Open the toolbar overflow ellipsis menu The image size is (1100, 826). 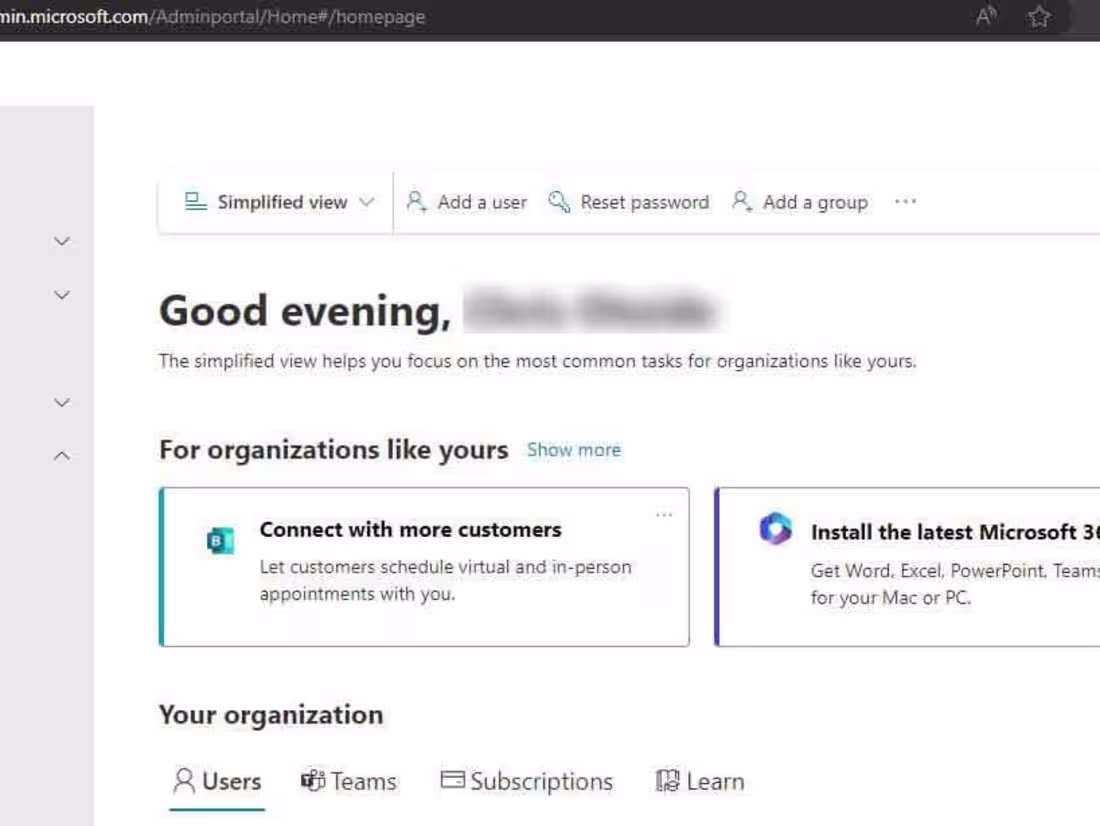[905, 201]
